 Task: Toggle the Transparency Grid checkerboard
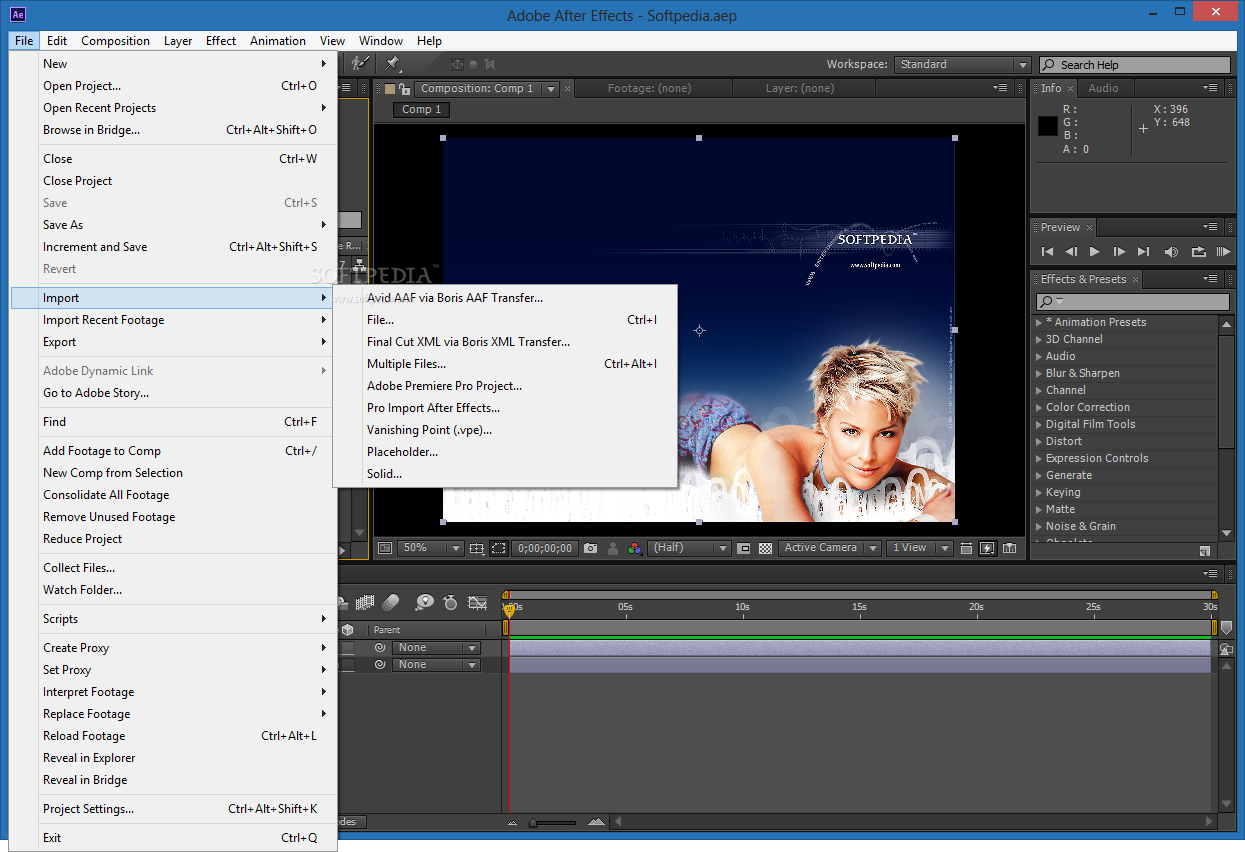[765, 548]
